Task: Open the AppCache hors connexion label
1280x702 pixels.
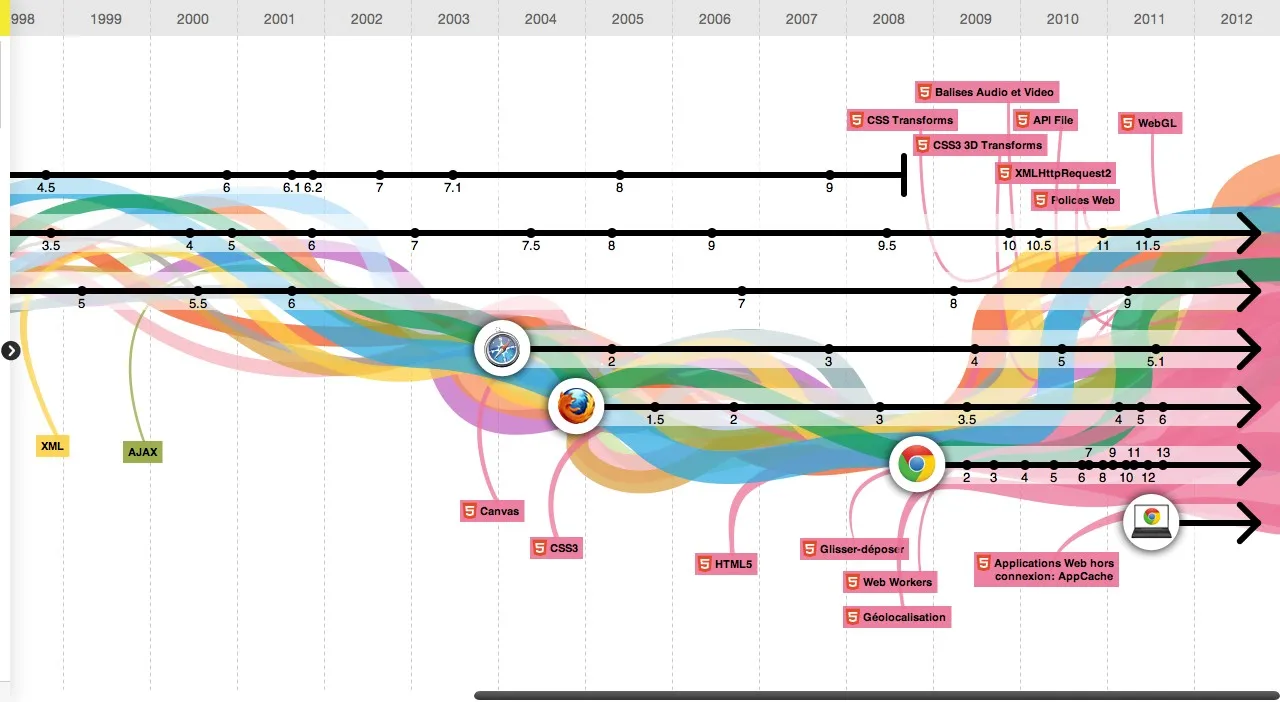Action: point(1047,569)
